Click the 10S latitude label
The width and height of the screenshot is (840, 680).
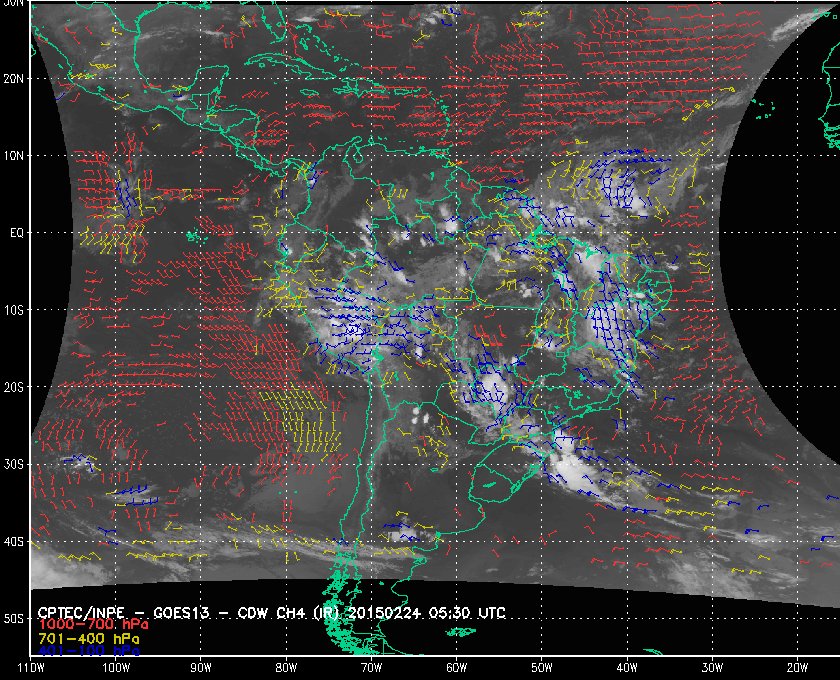(x=13, y=310)
